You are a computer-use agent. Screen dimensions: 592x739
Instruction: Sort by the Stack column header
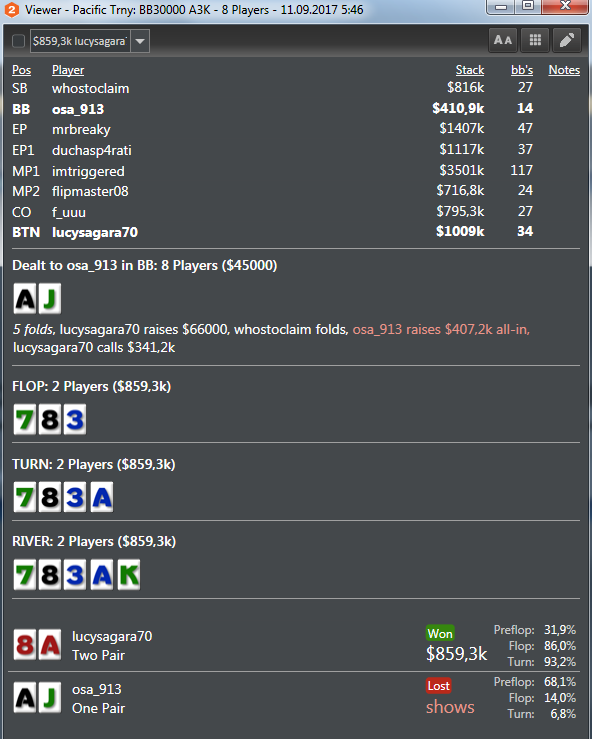coord(469,70)
